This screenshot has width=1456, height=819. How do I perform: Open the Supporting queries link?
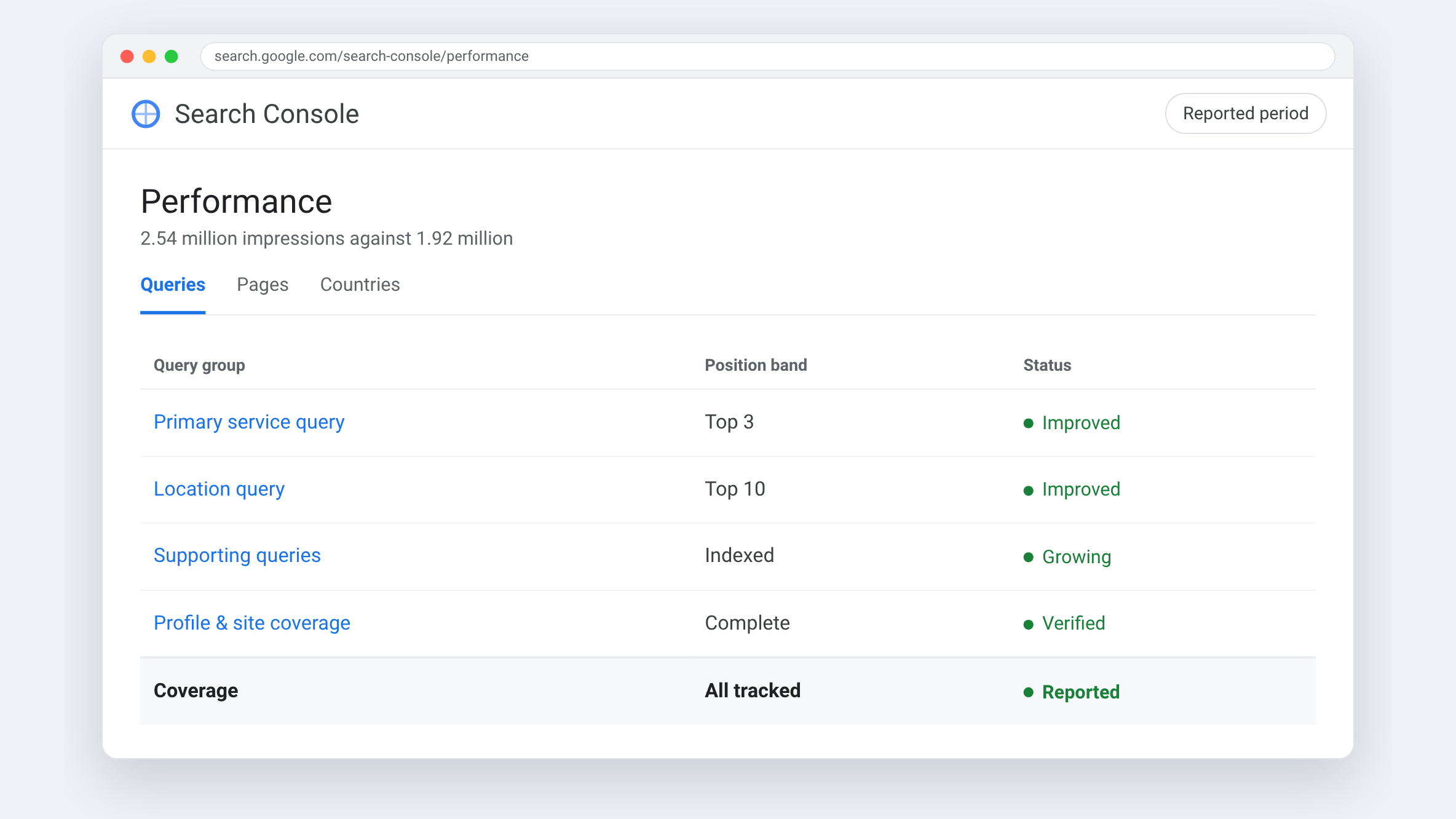(x=237, y=556)
